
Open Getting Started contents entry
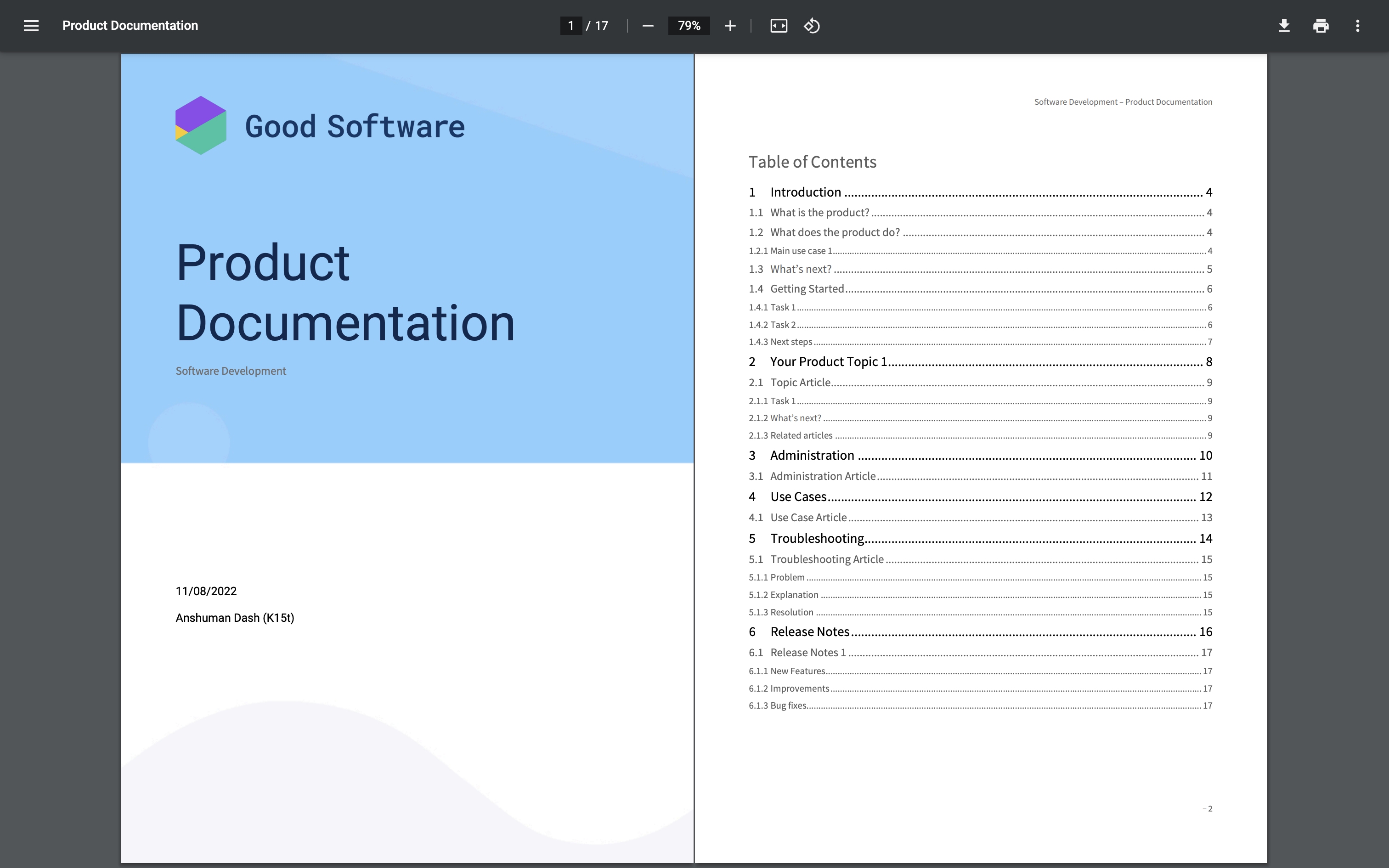(807, 289)
